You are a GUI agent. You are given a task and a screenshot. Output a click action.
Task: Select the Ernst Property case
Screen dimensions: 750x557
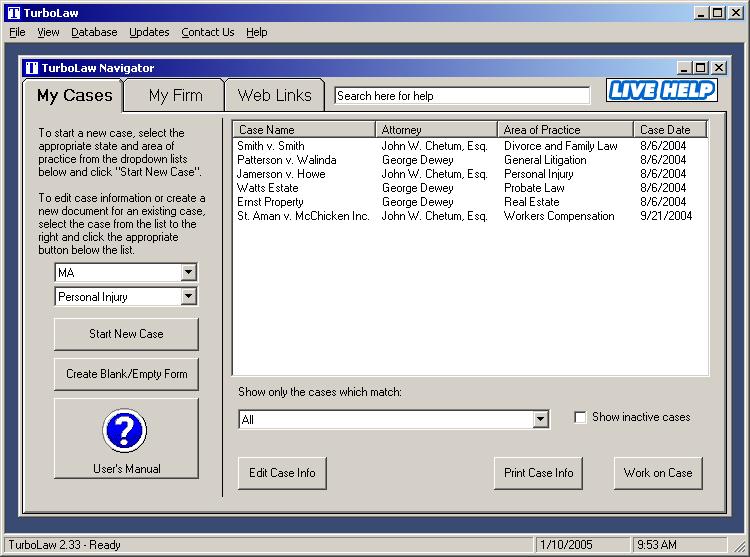tap(270, 202)
